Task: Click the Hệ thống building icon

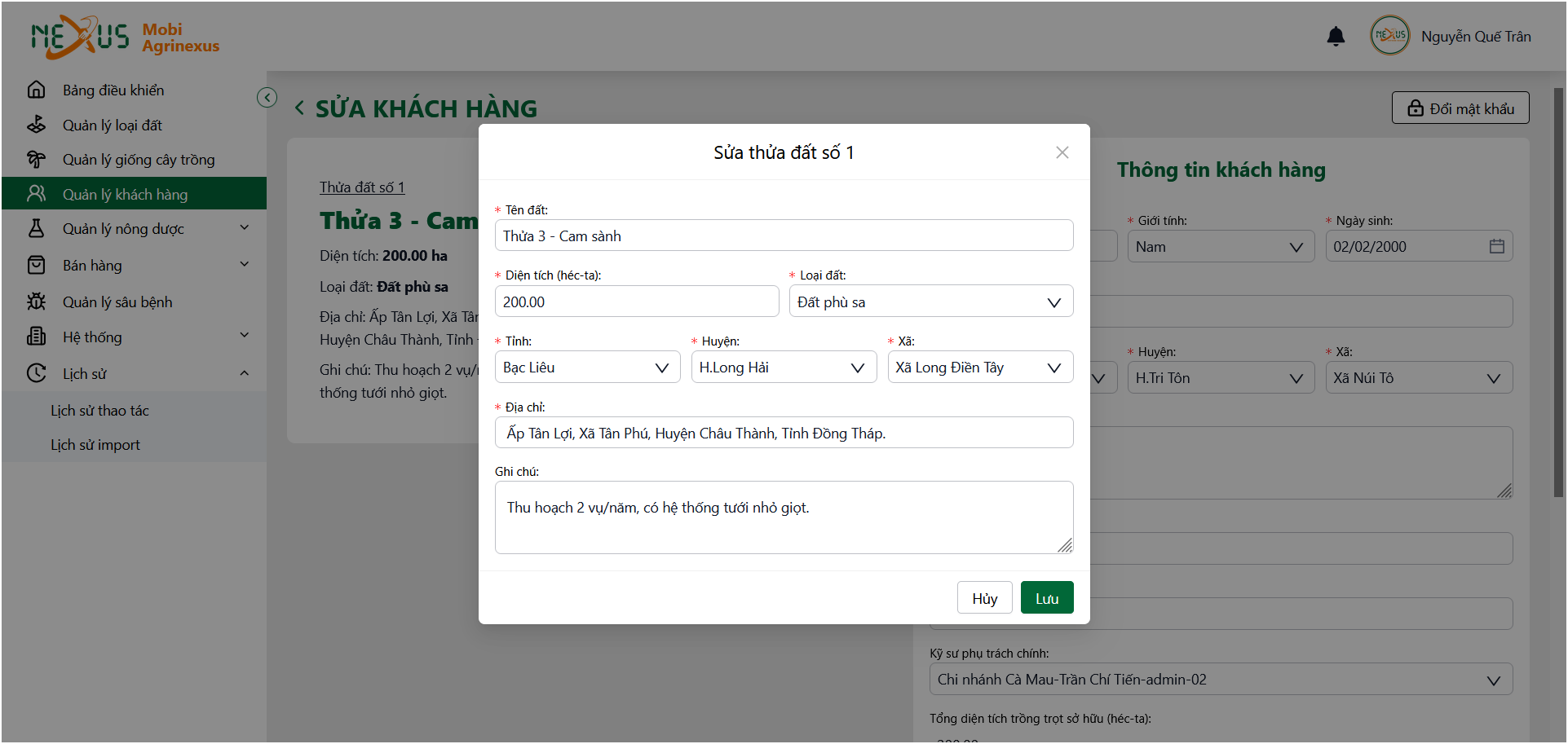Action: click(37, 337)
